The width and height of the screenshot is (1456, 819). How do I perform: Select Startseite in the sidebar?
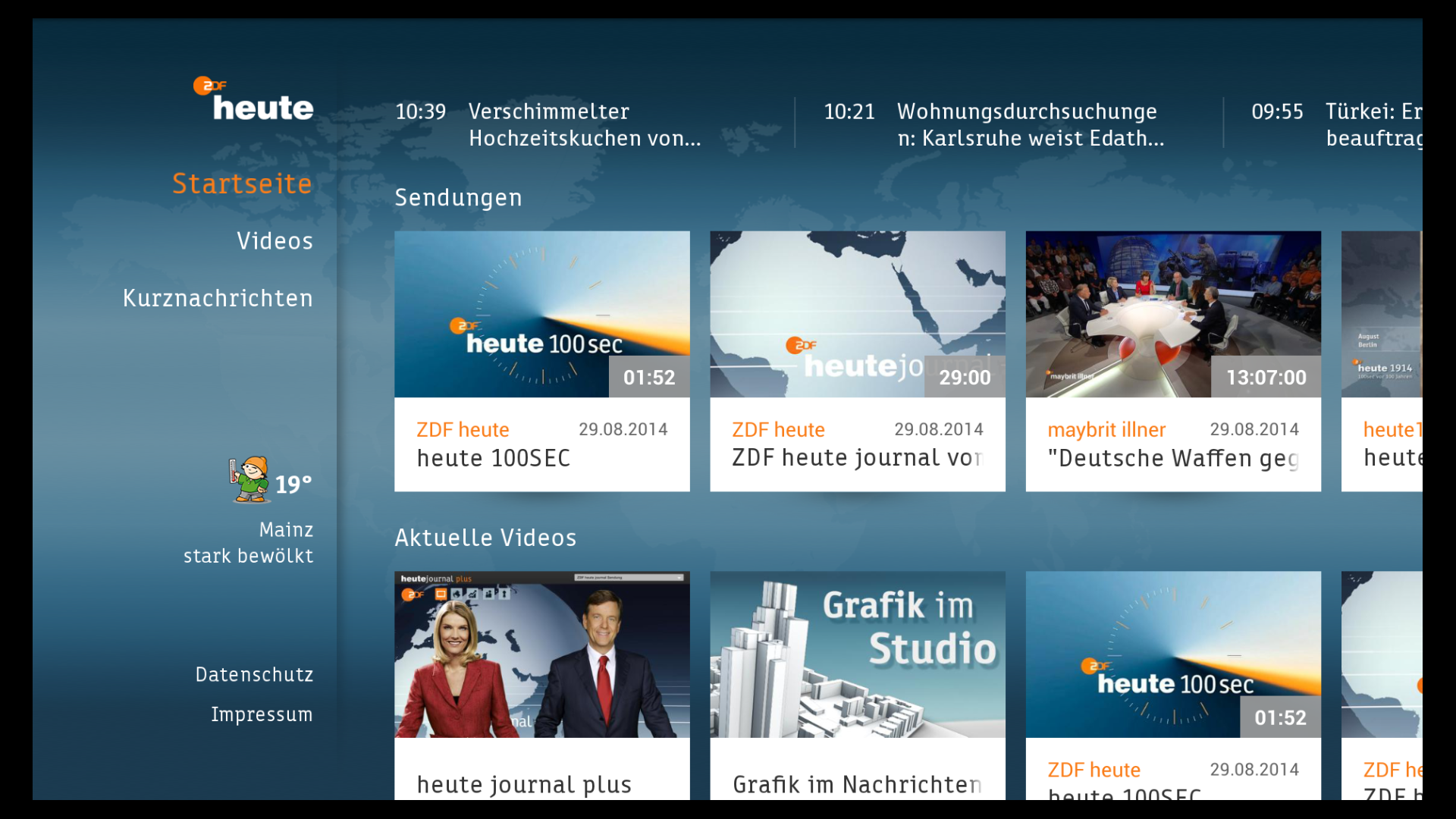click(x=242, y=183)
